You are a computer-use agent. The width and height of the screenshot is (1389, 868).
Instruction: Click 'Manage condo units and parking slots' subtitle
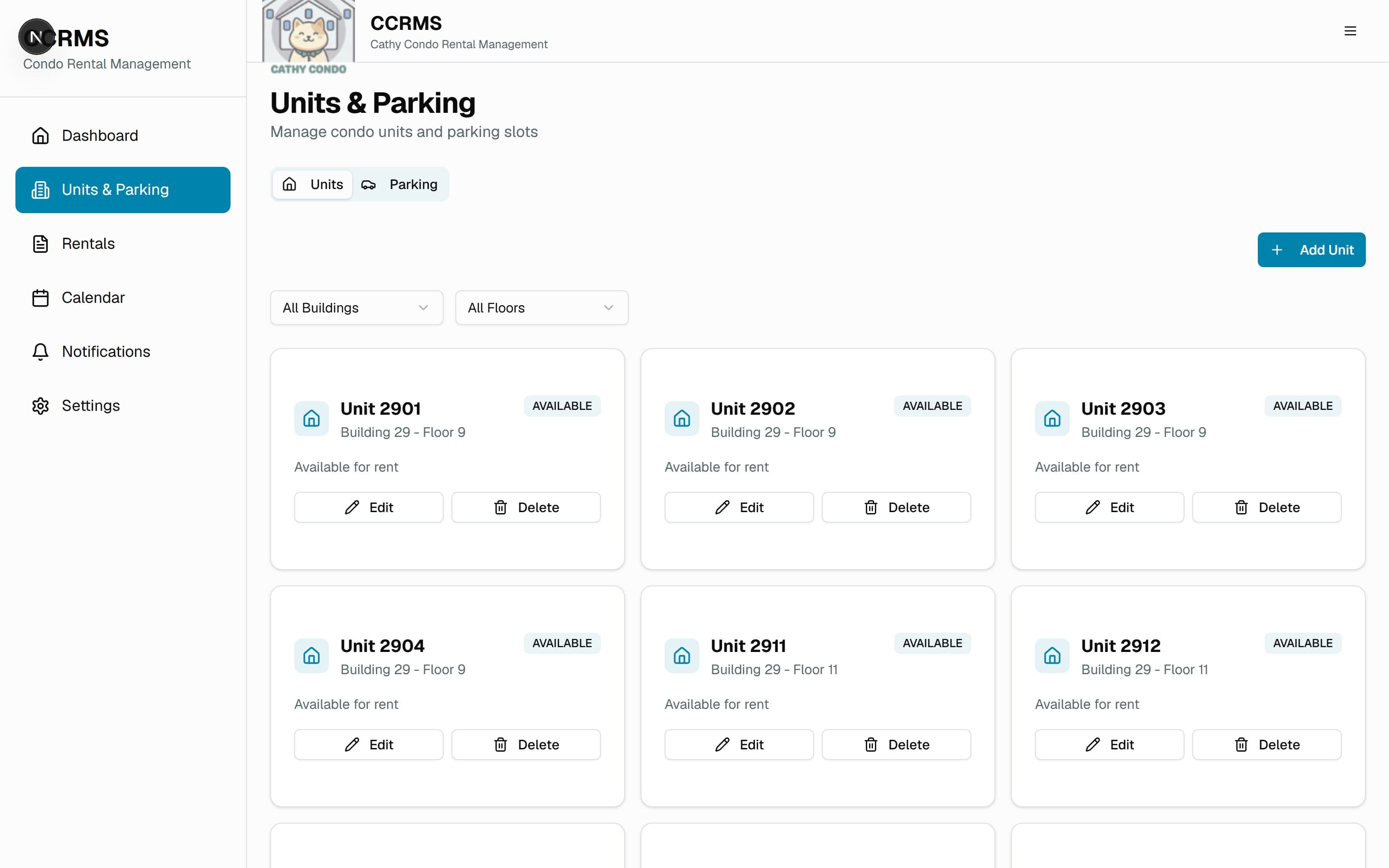404,132
